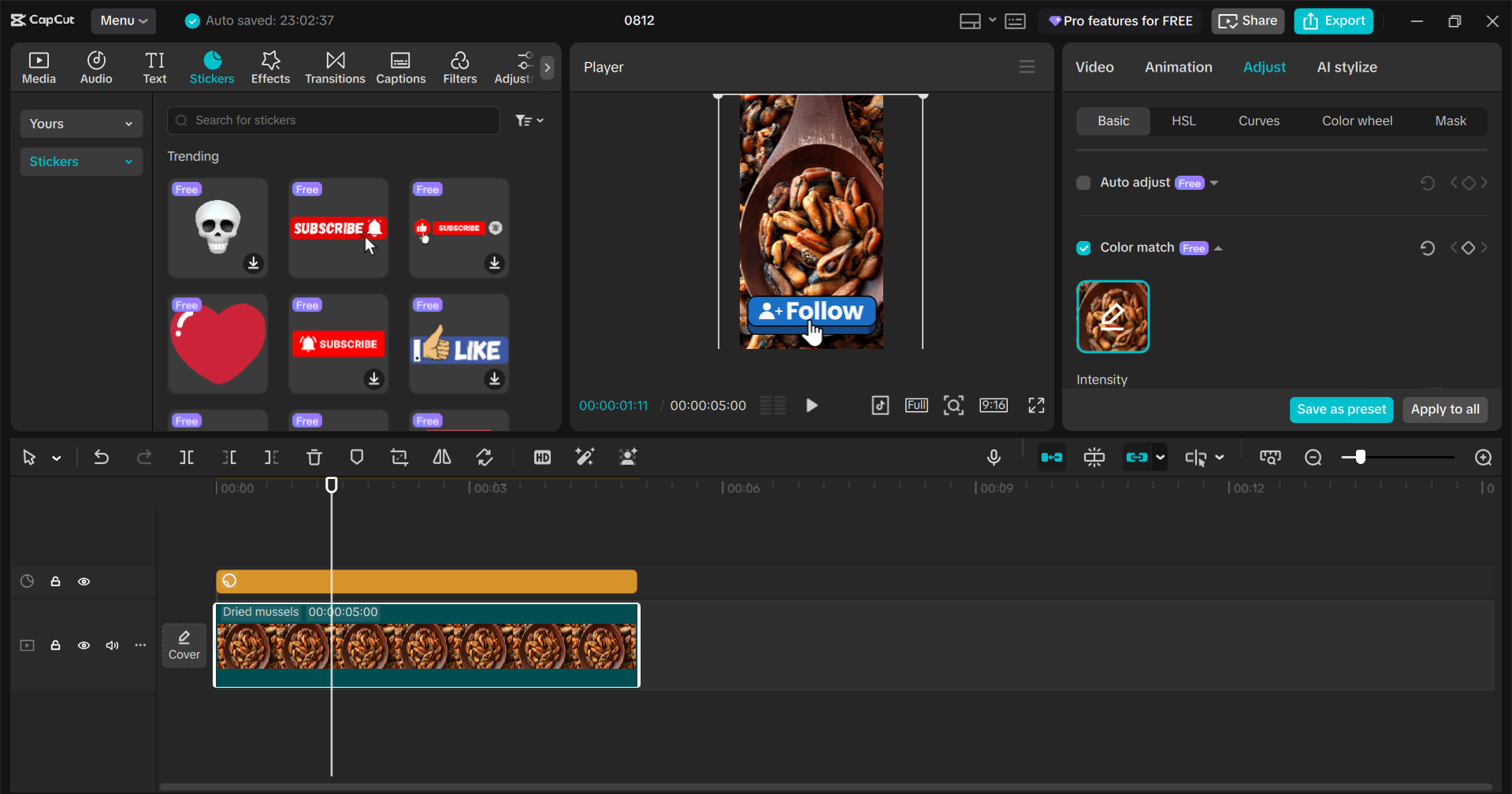Enable Smart HD enhancement
Viewport: 1512px width, 794px height.
click(542, 457)
